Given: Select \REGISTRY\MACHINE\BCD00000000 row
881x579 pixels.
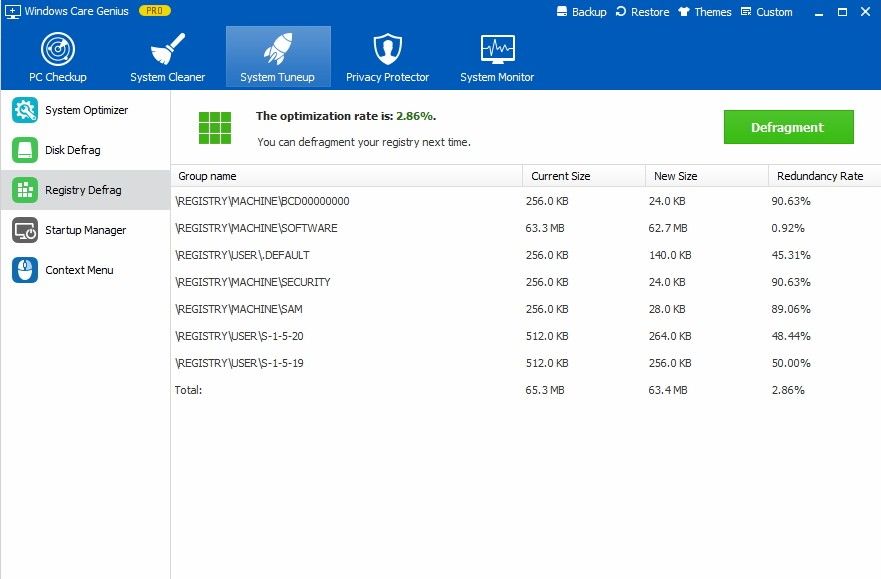Looking at the screenshot, I should coord(525,201).
